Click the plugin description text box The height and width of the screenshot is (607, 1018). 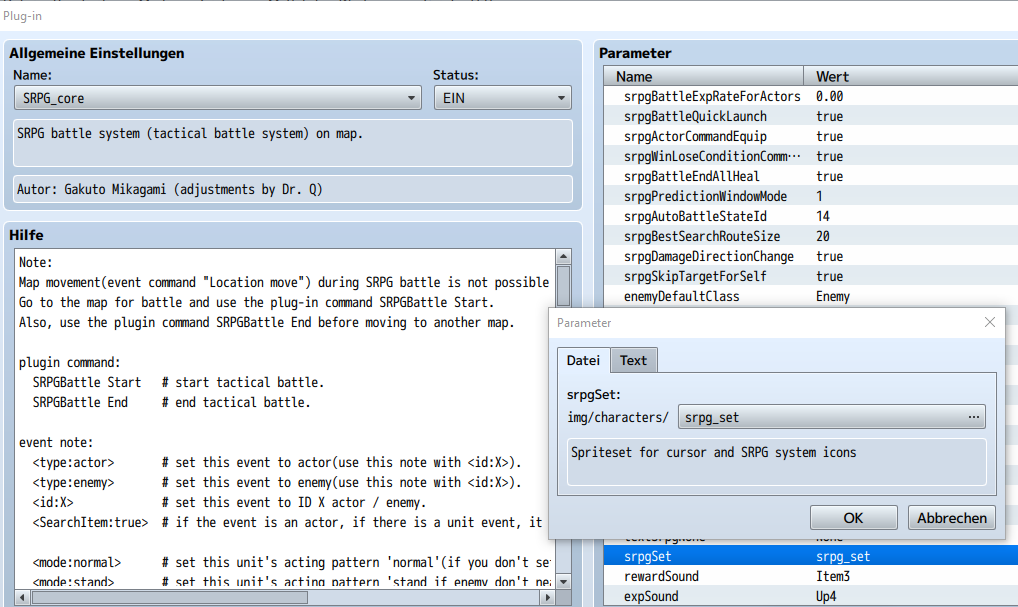point(293,143)
